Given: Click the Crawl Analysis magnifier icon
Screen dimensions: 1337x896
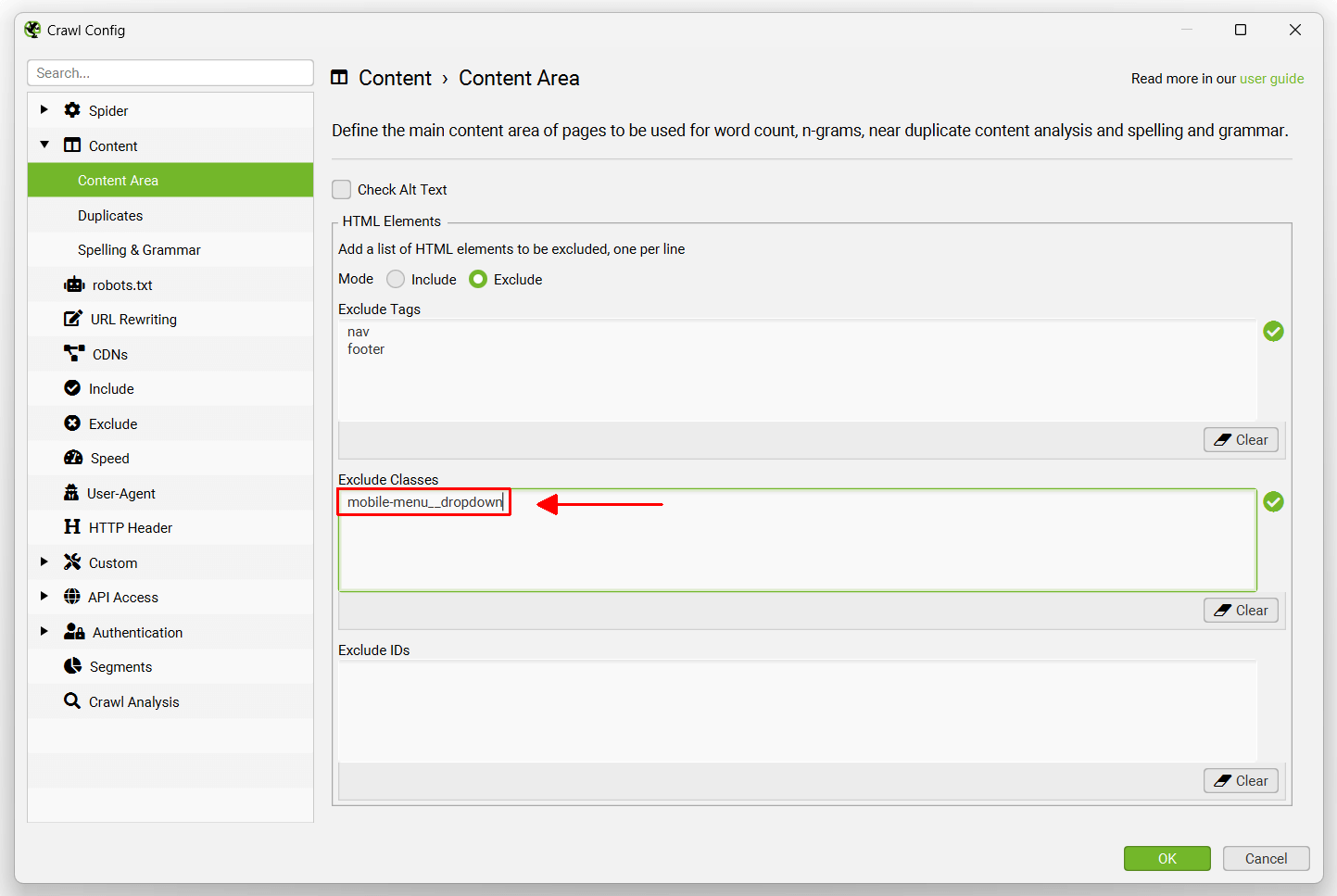Looking at the screenshot, I should pos(72,701).
